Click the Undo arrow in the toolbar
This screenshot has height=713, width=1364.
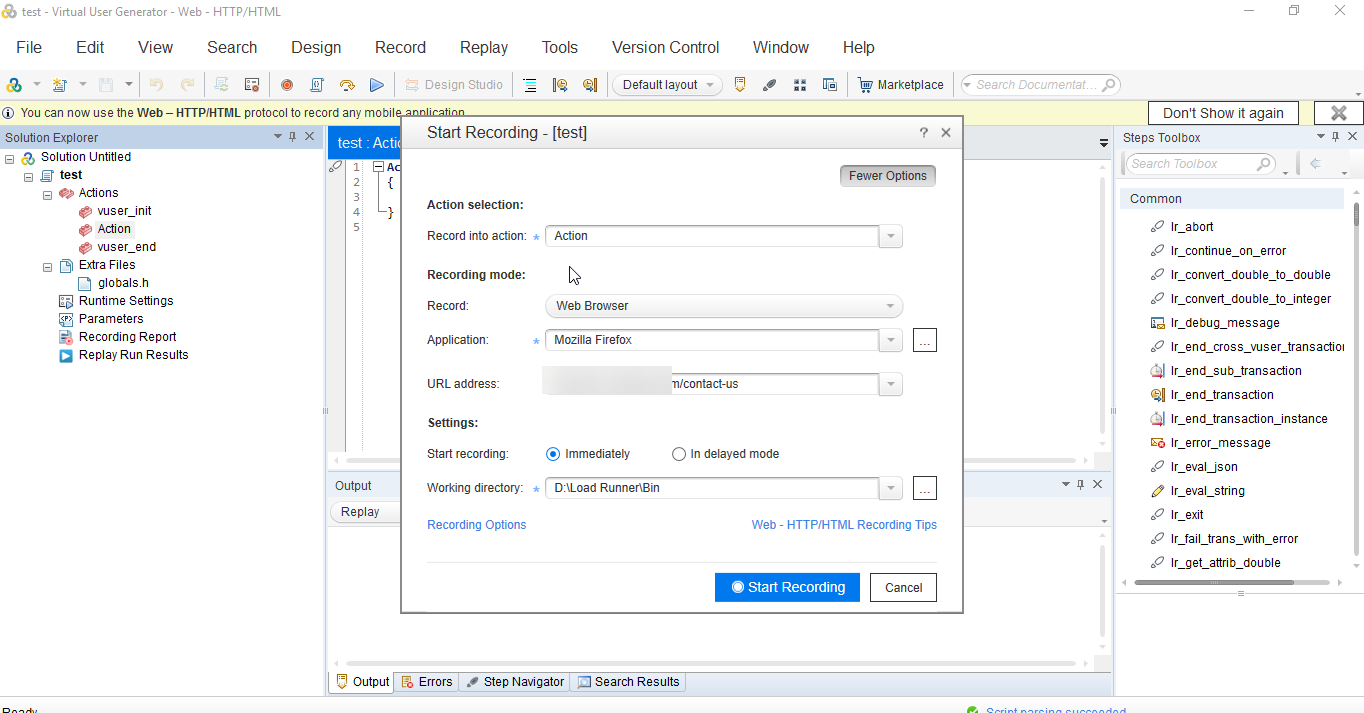click(158, 85)
